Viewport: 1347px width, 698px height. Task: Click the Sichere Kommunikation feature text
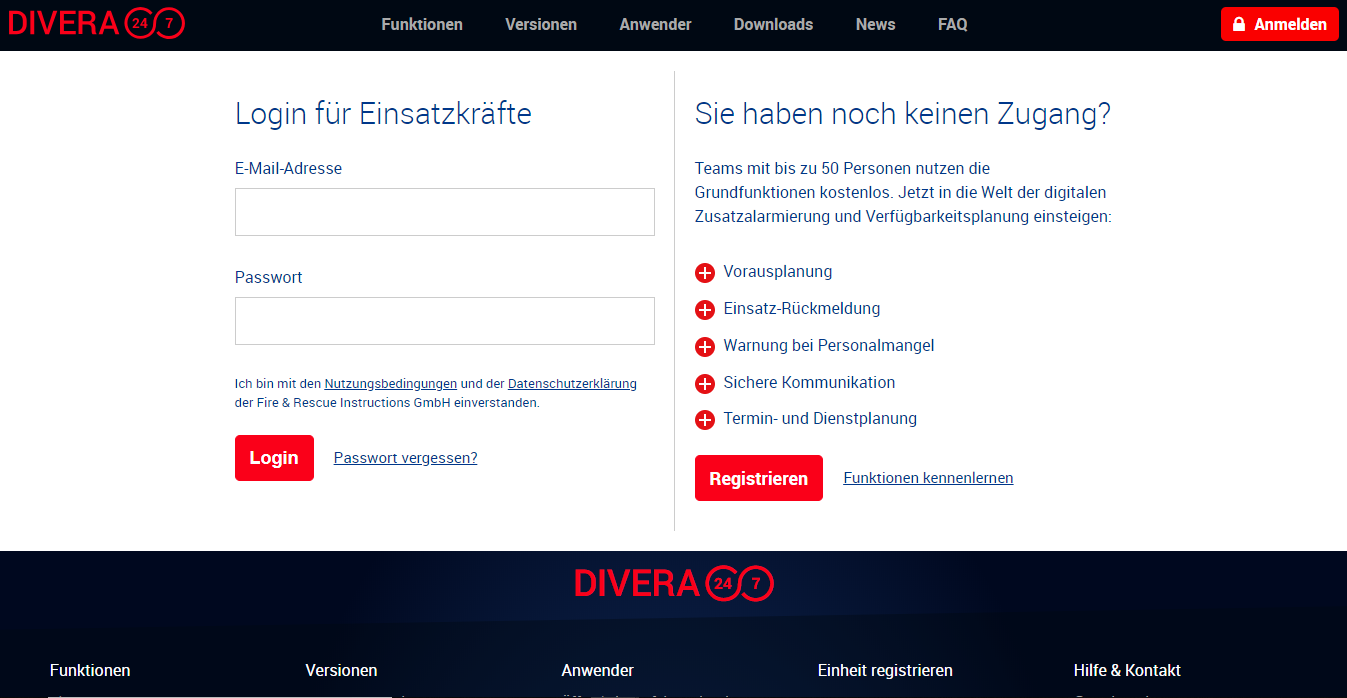[x=809, y=383]
